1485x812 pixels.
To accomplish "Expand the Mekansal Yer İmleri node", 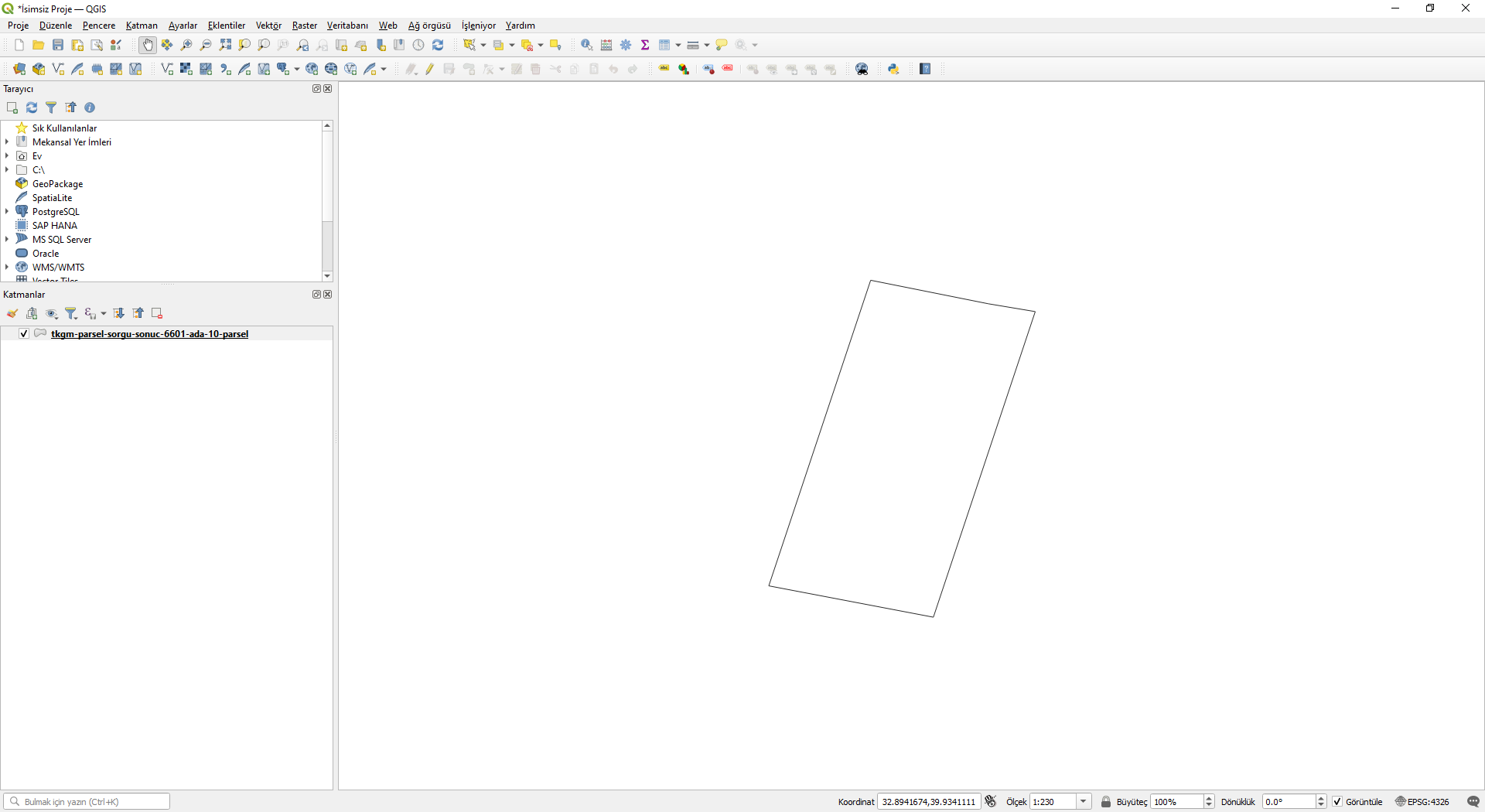I will [7, 142].
